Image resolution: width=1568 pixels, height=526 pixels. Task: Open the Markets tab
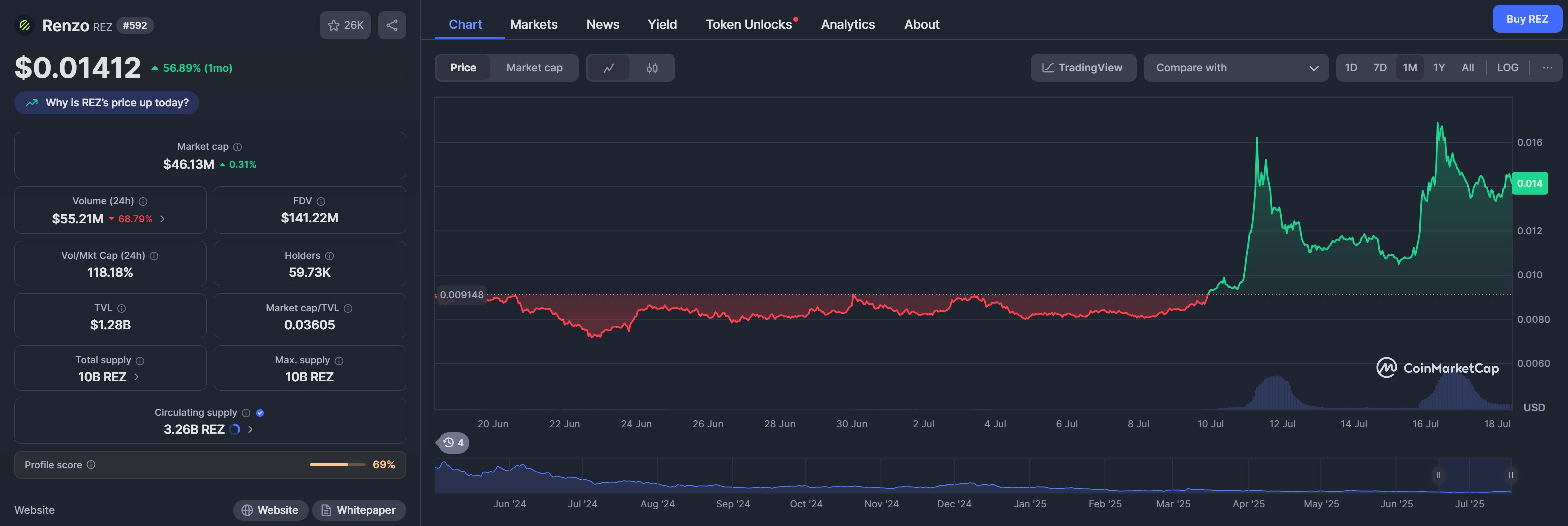pyautogui.click(x=534, y=25)
